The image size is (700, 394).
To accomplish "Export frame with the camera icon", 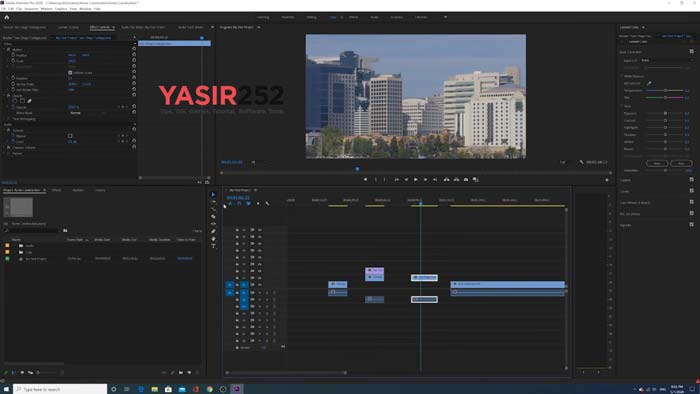I will (x=466, y=179).
